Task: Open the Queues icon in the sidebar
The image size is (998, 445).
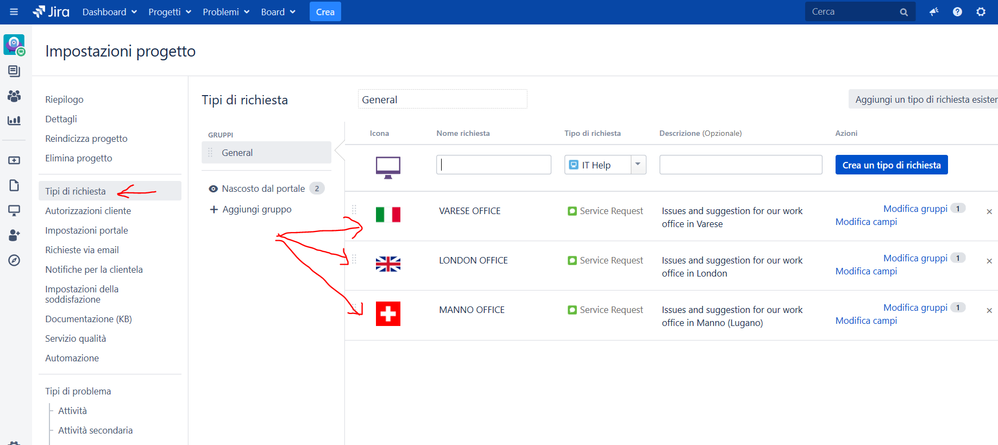Action: (x=14, y=71)
